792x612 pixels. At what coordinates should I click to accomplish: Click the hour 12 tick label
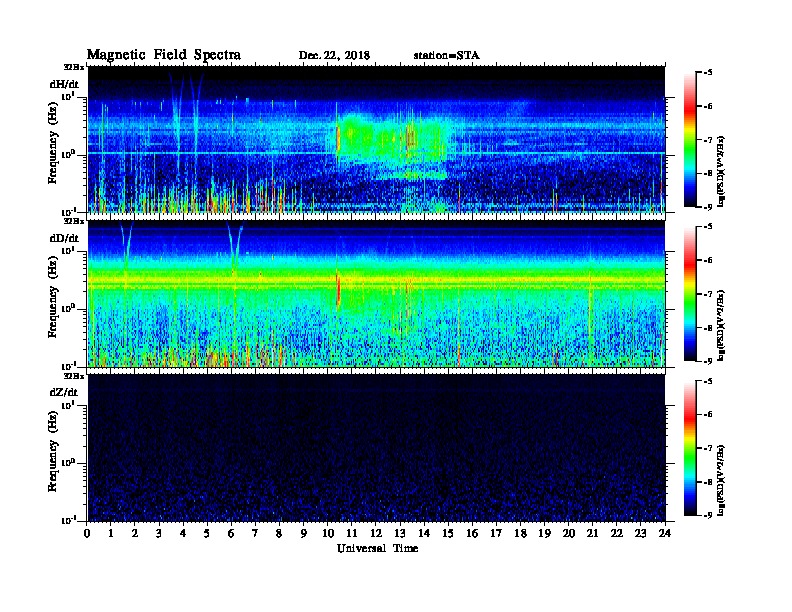pyautogui.click(x=376, y=534)
